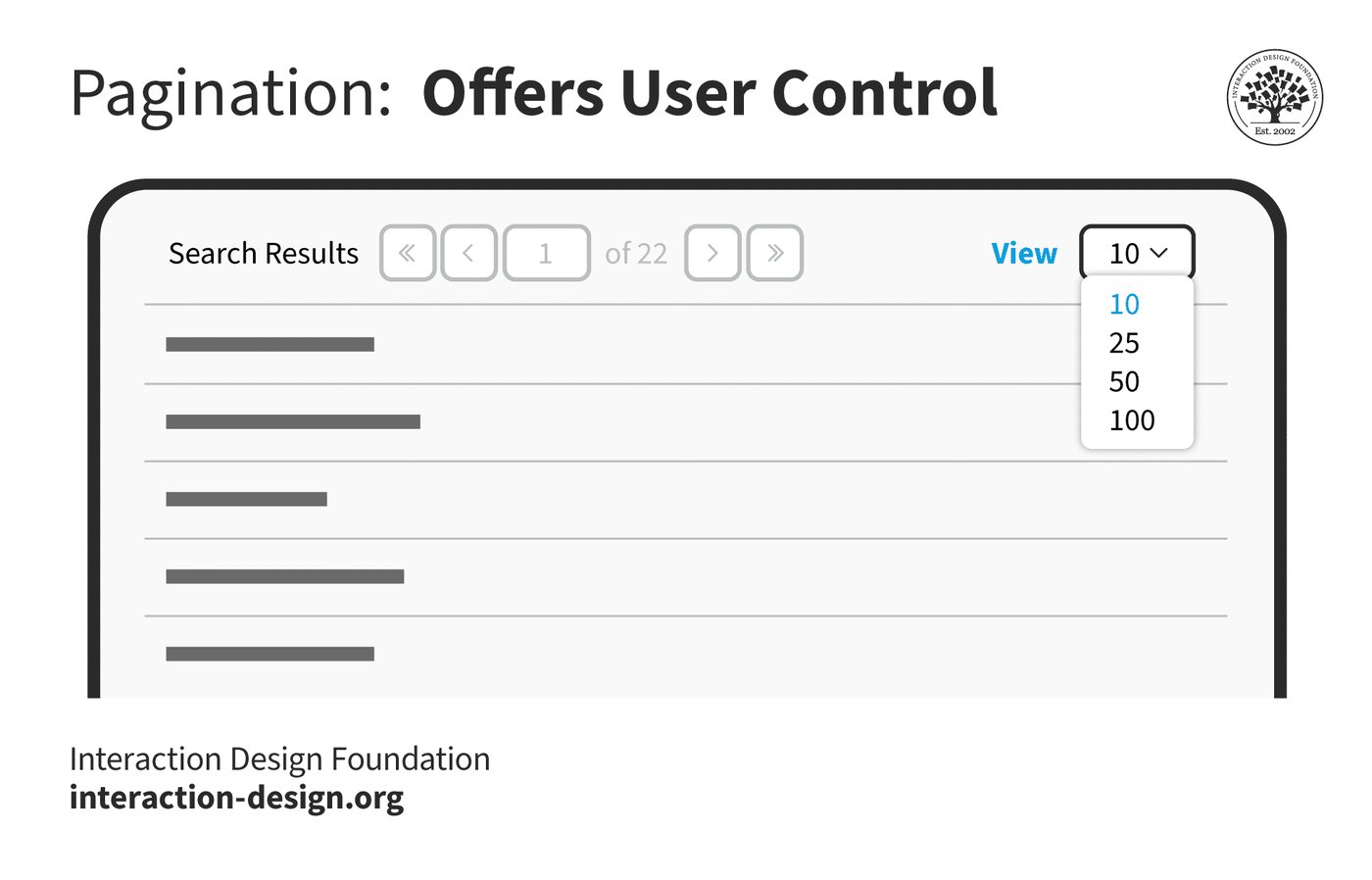Open the fifth search result row
Viewport: 1372px width, 880px height.
686,655
